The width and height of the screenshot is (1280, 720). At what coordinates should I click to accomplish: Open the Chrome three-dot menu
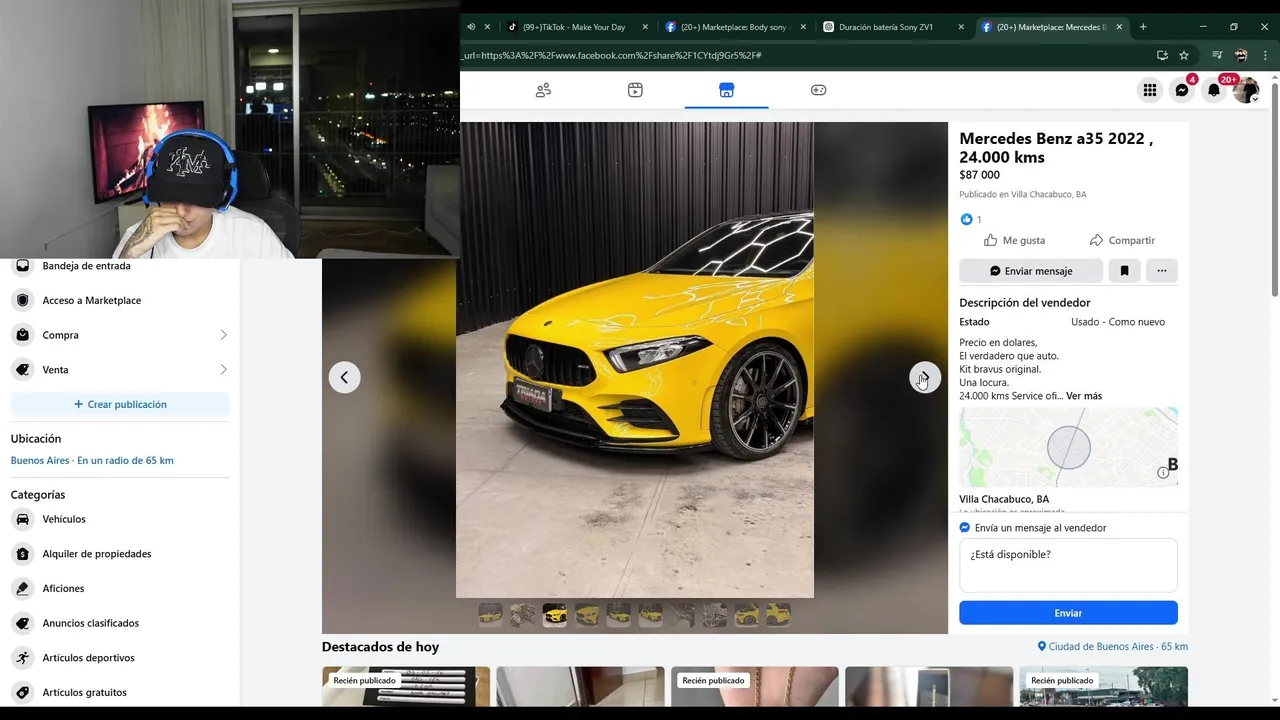(x=1265, y=55)
